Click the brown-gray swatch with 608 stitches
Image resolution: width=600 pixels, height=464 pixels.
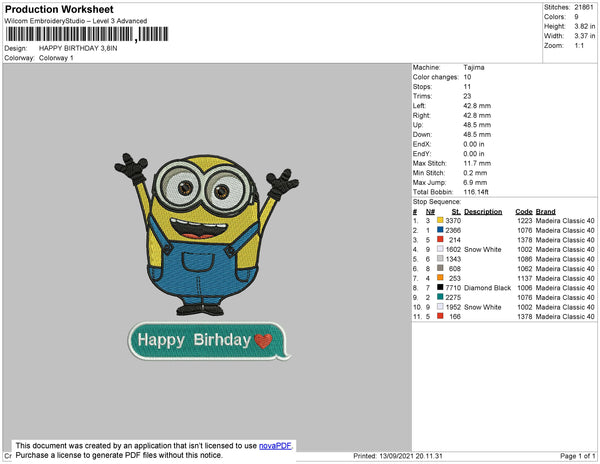point(438,269)
